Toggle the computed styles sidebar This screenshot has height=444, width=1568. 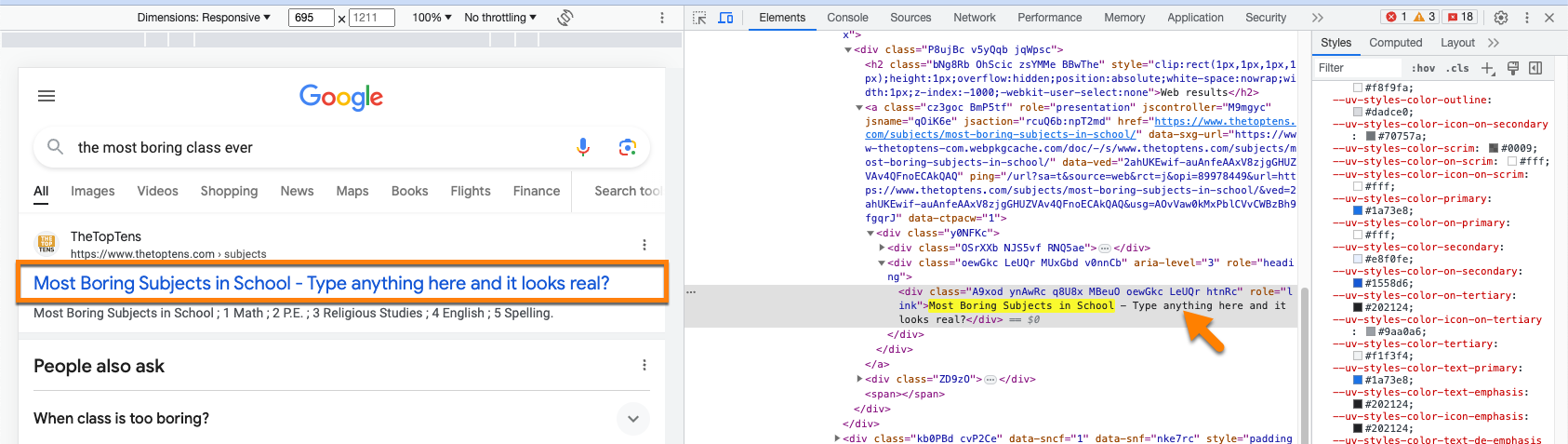pos(1535,68)
